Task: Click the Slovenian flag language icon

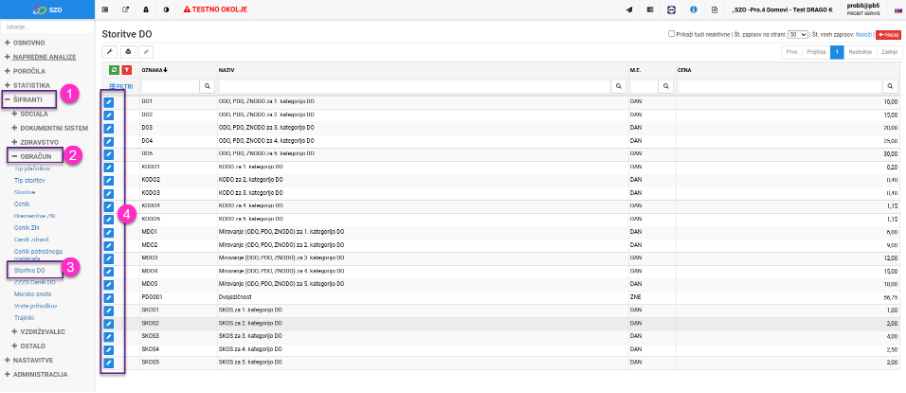Action: point(898,10)
